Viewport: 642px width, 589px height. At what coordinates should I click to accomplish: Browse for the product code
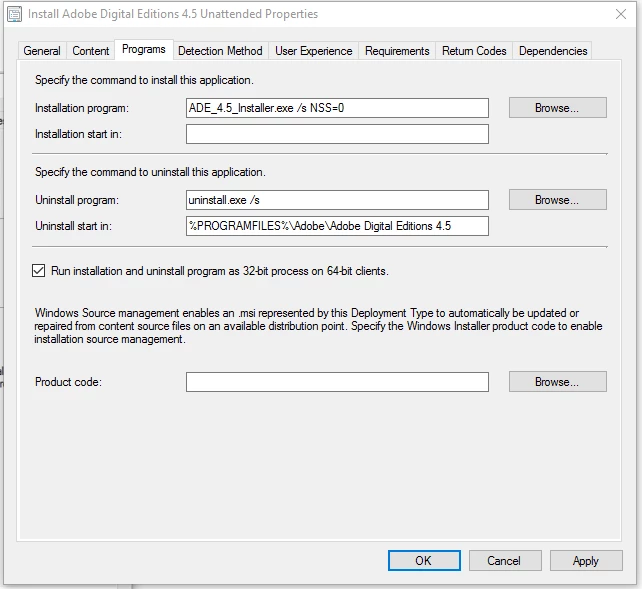[x=558, y=382]
